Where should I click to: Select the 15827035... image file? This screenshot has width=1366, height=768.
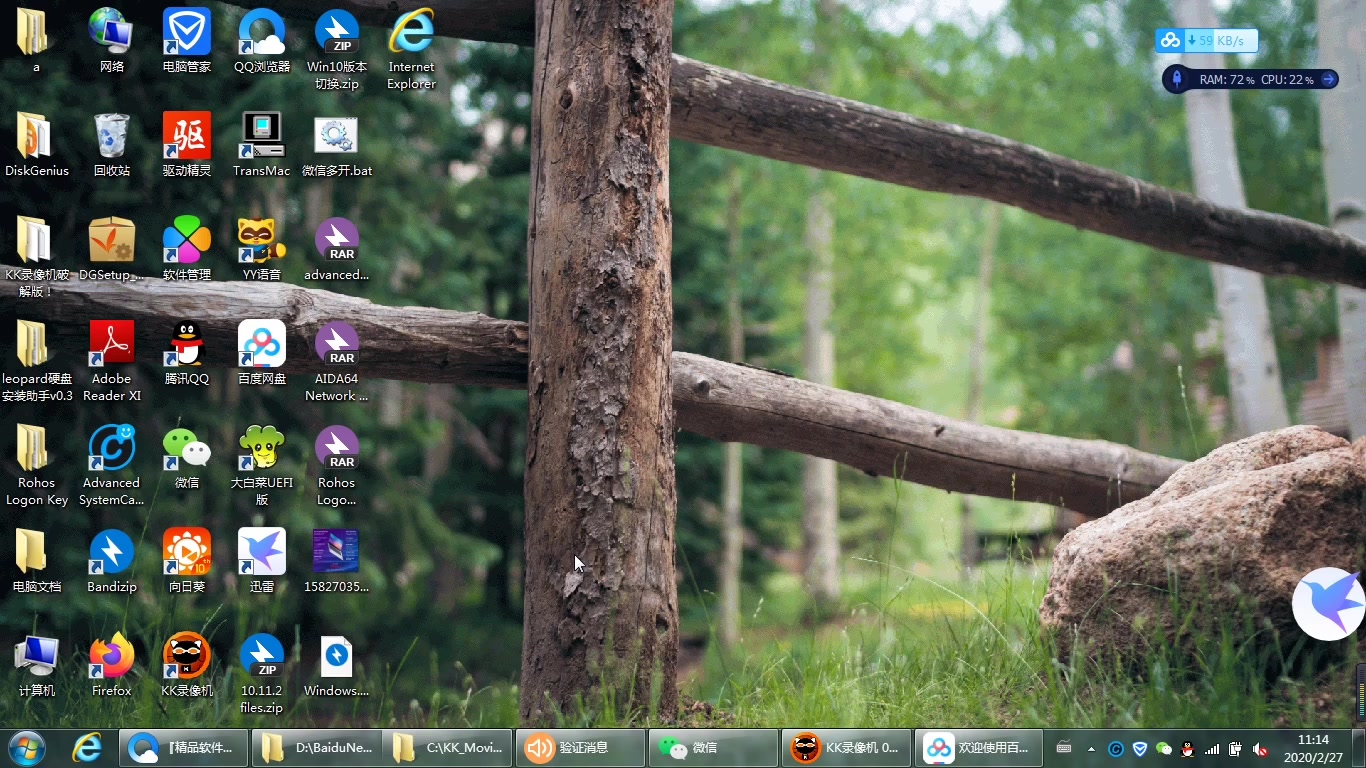337,561
